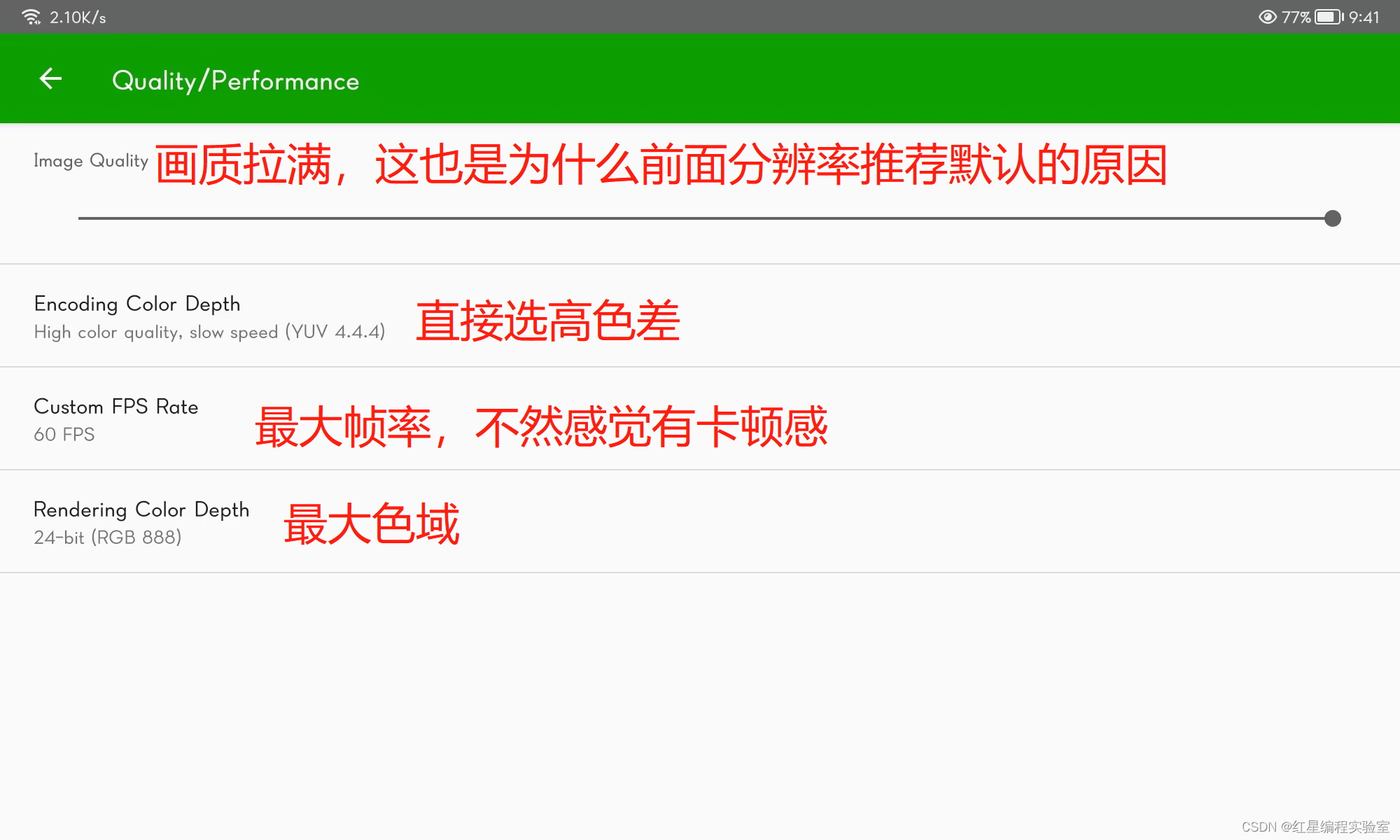Image resolution: width=1400 pixels, height=840 pixels.
Task: Go back with the arrow icon
Action: point(50,79)
